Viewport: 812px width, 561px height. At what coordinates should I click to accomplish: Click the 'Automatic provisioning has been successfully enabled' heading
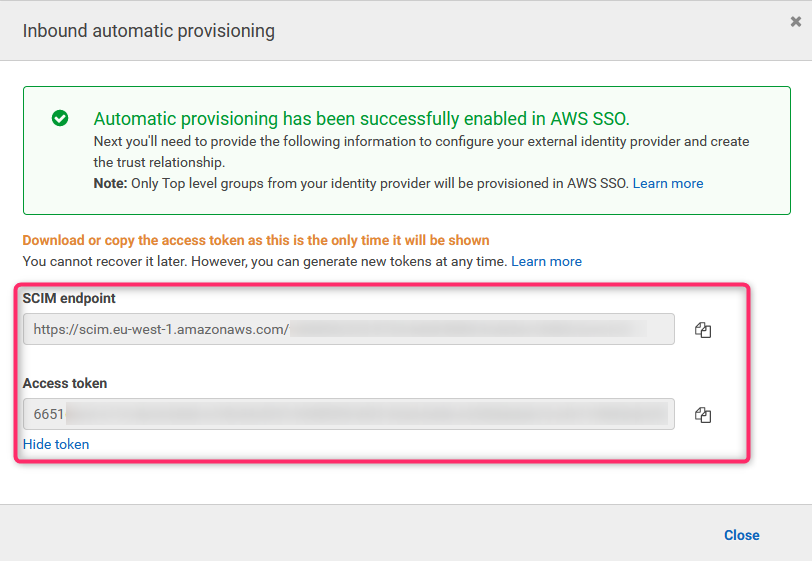[x=361, y=119]
